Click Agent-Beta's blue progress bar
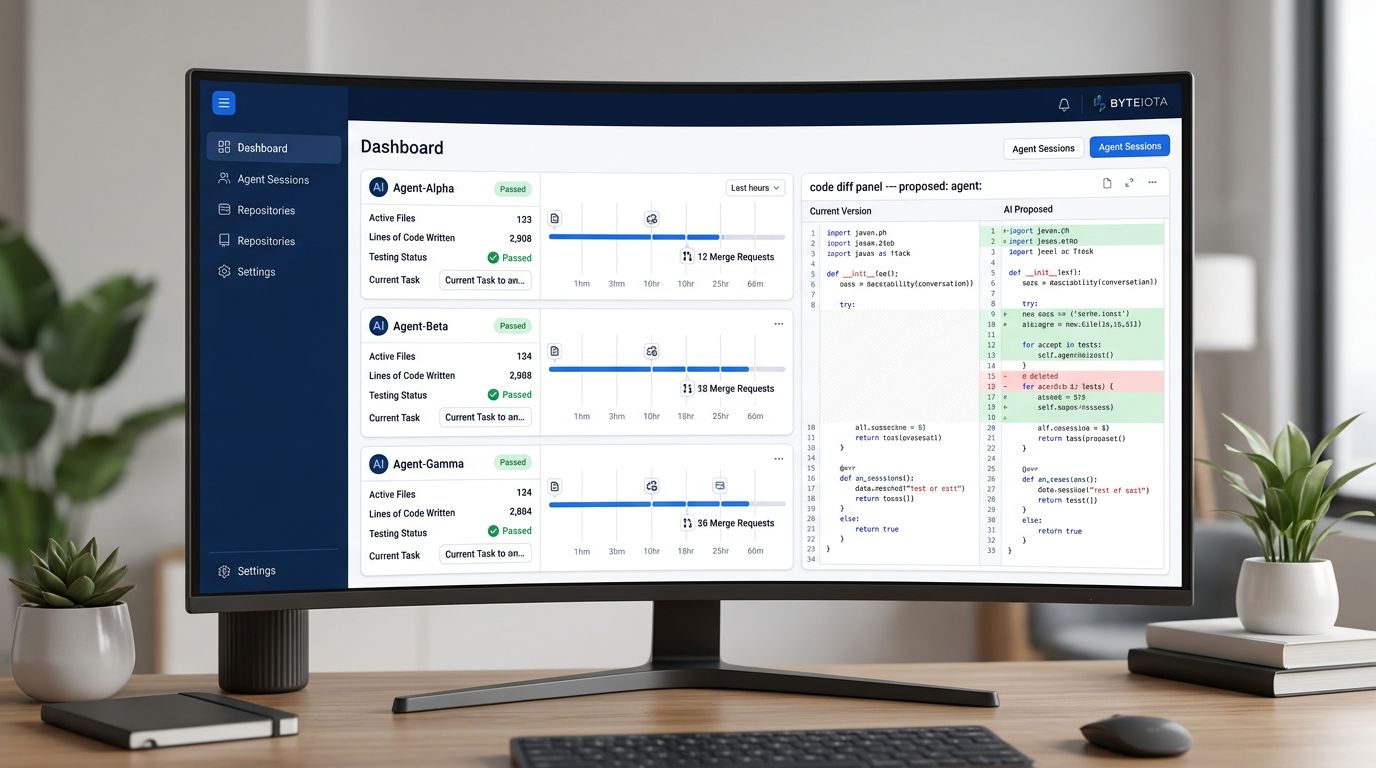 click(x=649, y=369)
